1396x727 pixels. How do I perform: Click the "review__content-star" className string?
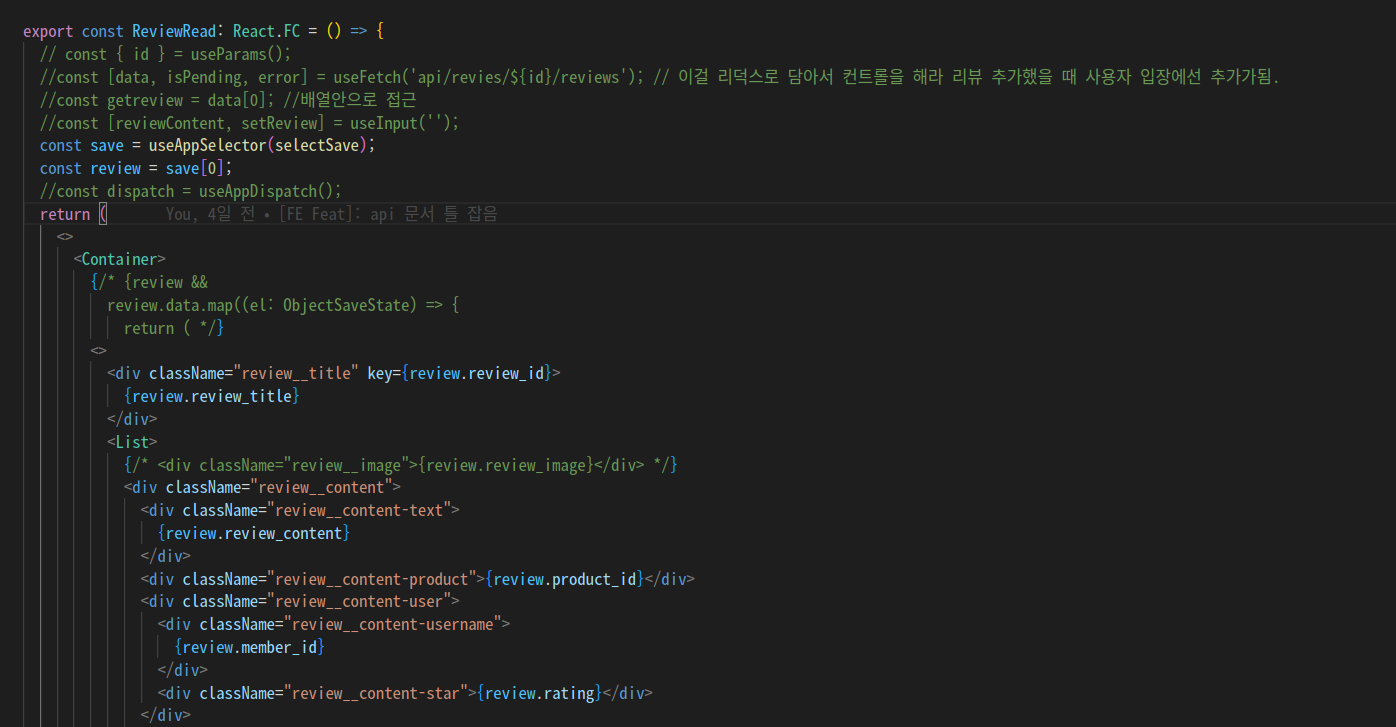point(375,693)
